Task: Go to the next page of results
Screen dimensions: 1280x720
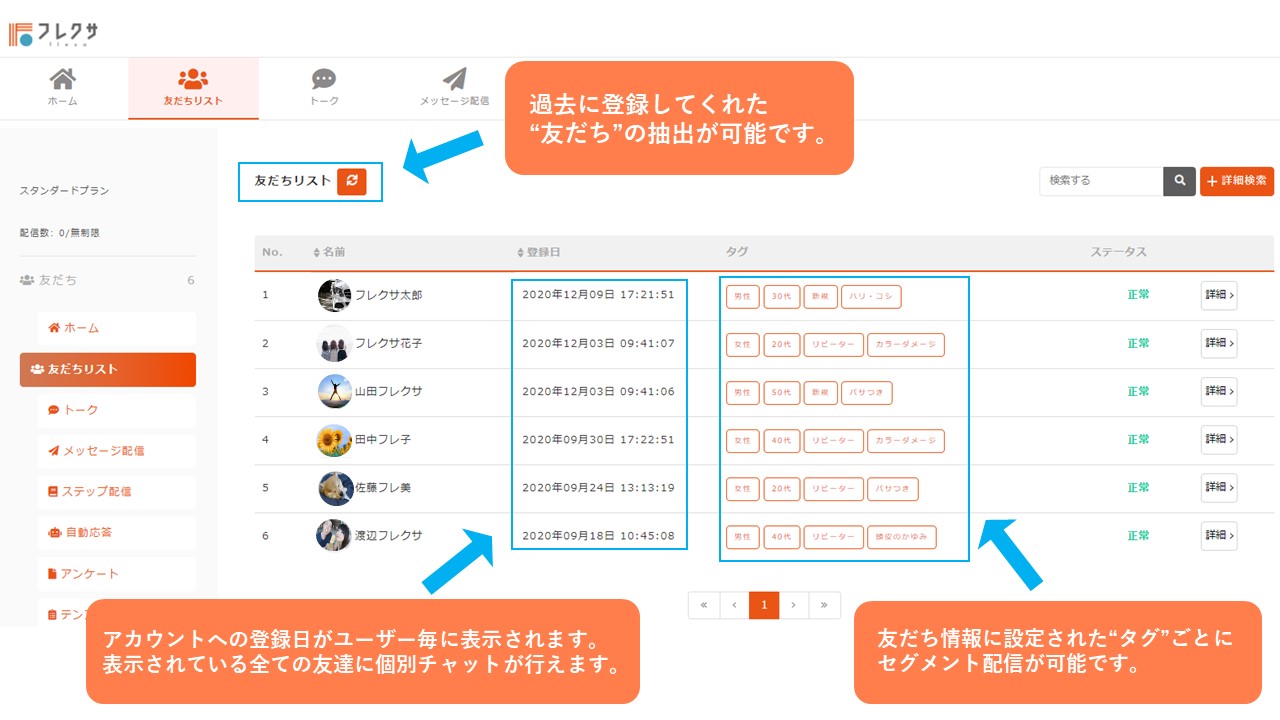Action: [794, 605]
